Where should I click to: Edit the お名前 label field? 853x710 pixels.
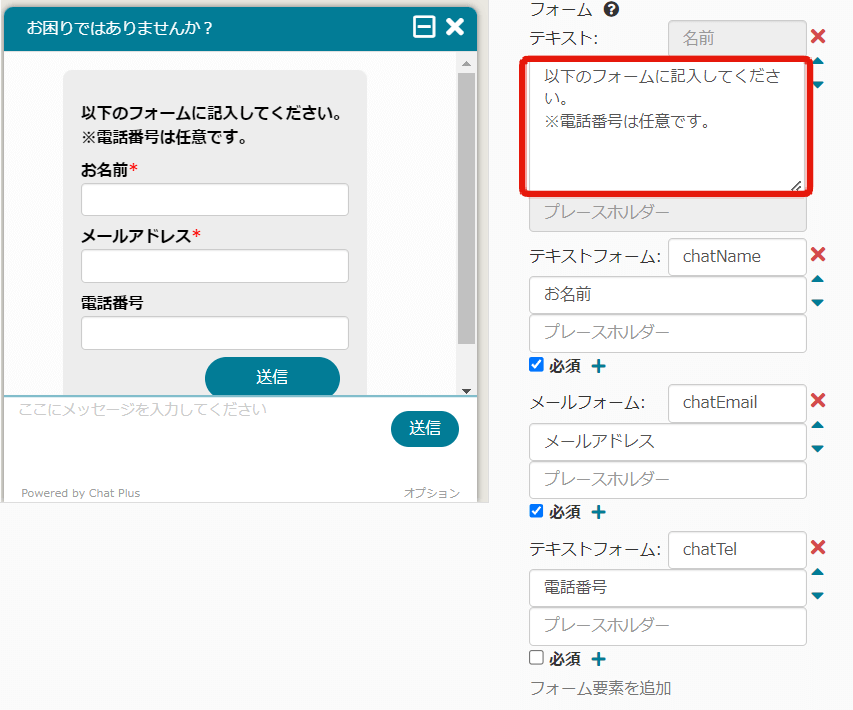click(667, 295)
